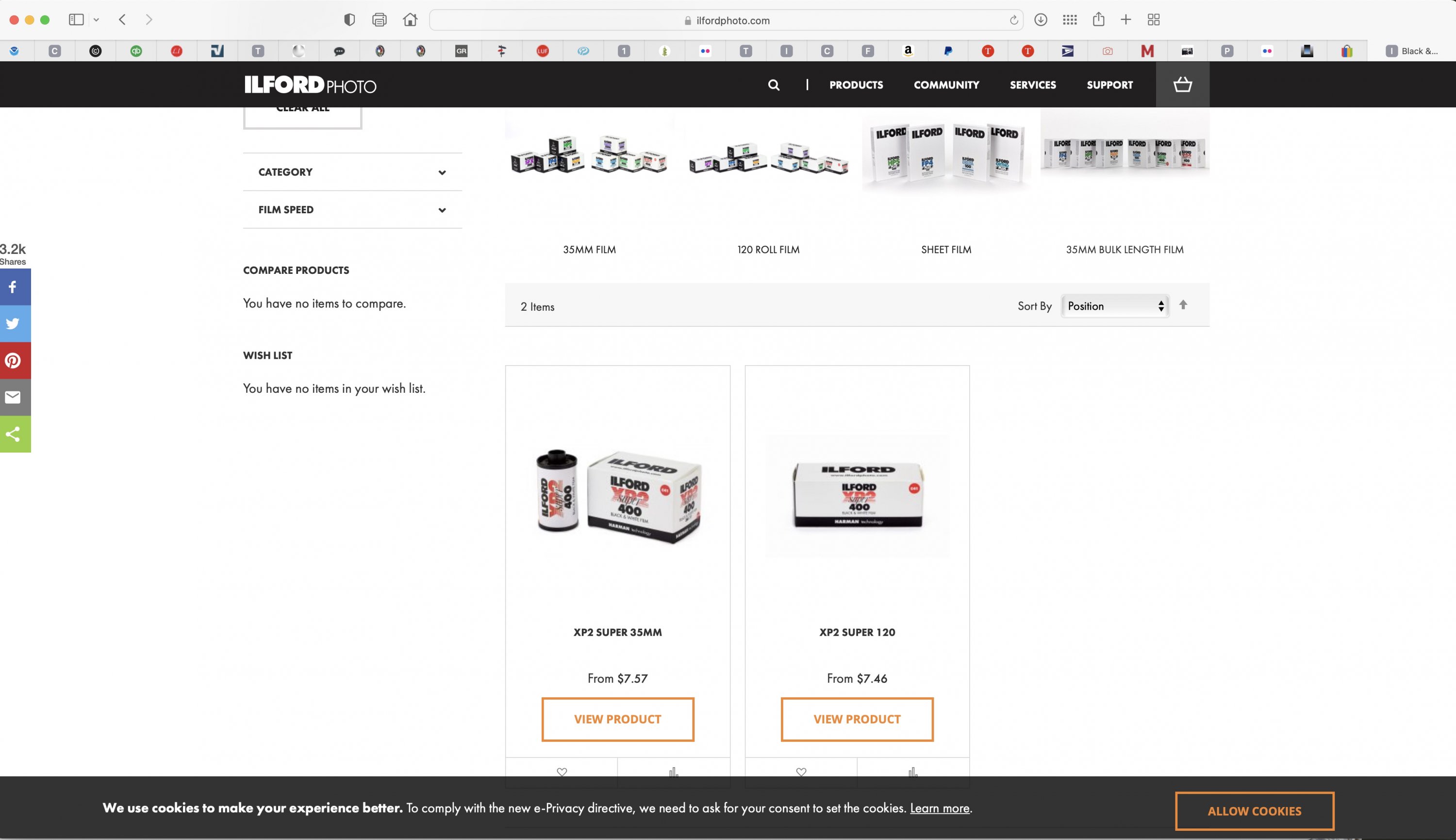Image resolution: width=1456 pixels, height=840 pixels.
Task: Open the Safari share menu
Action: click(x=1098, y=19)
